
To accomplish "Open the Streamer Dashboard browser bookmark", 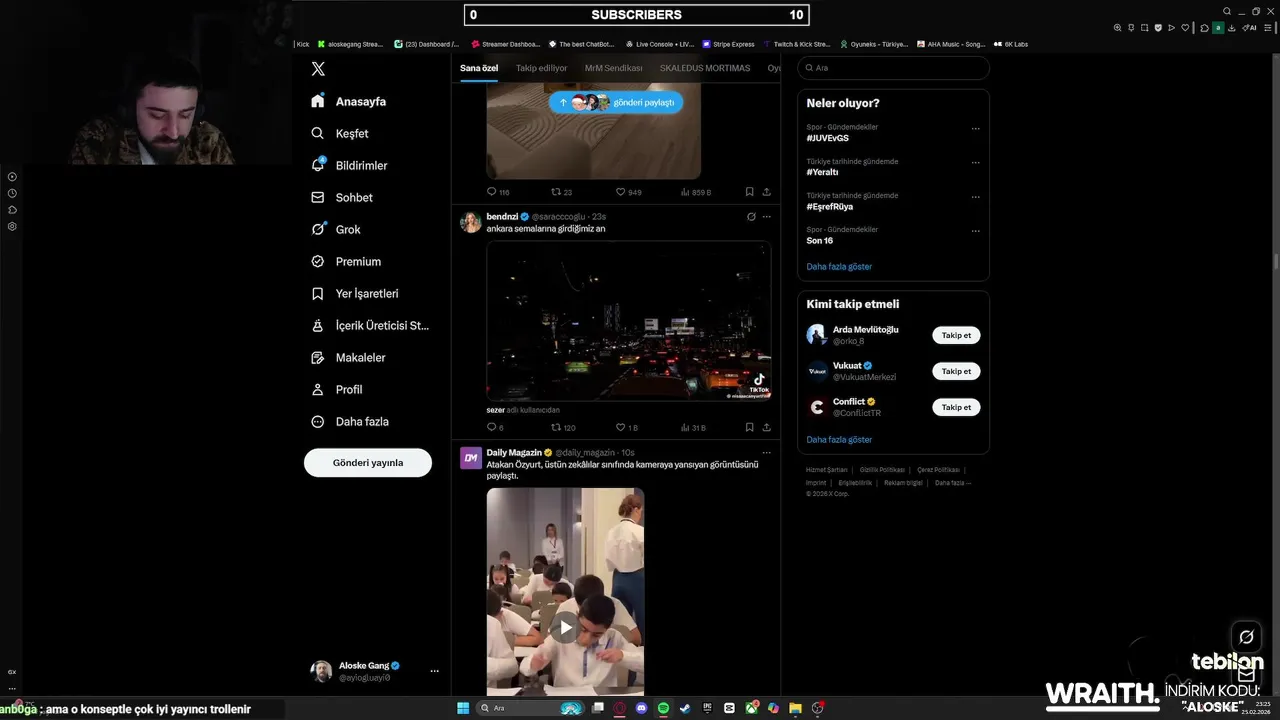I will tap(505, 44).
